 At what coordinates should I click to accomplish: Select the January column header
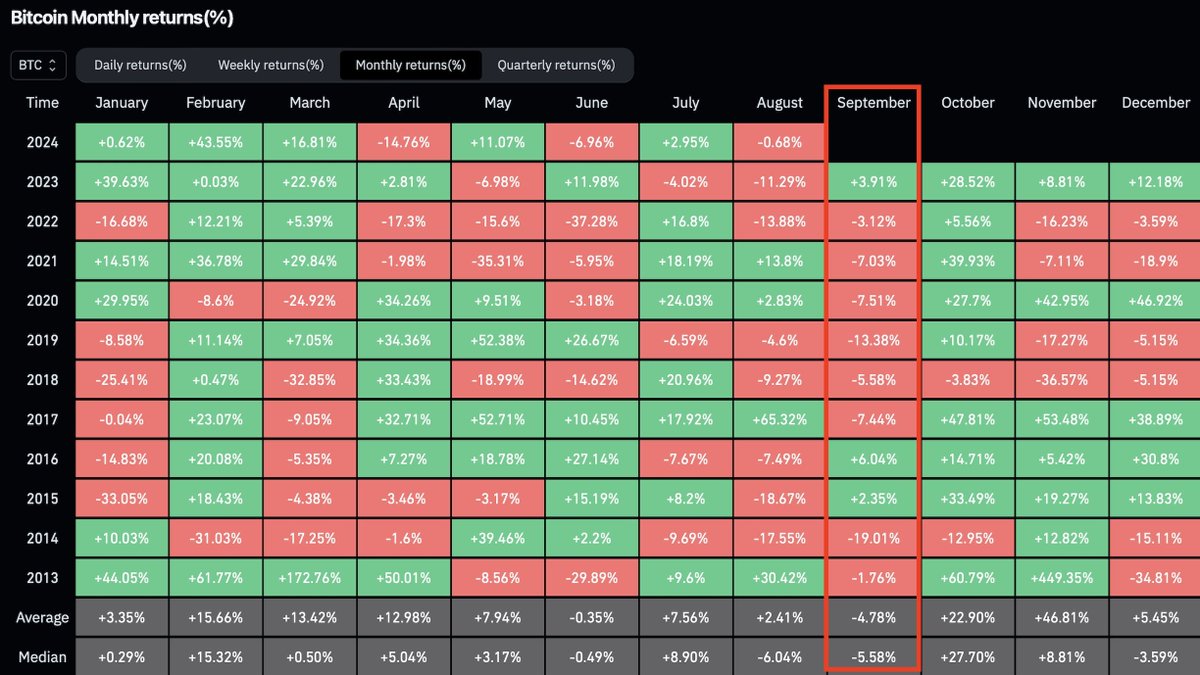[x=121, y=102]
